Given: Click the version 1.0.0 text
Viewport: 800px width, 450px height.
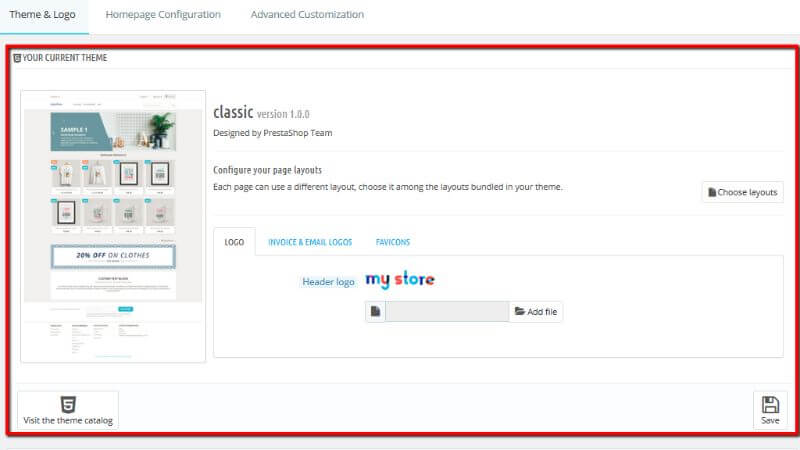Looking at the screenshot, I should 283,114.
